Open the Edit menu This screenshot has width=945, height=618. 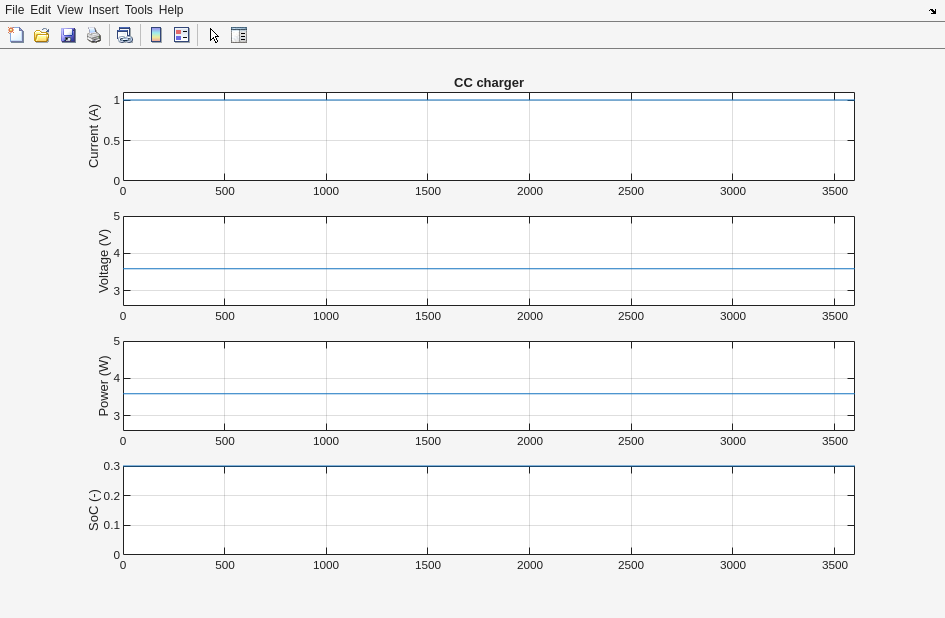click(x=40, y=10)
